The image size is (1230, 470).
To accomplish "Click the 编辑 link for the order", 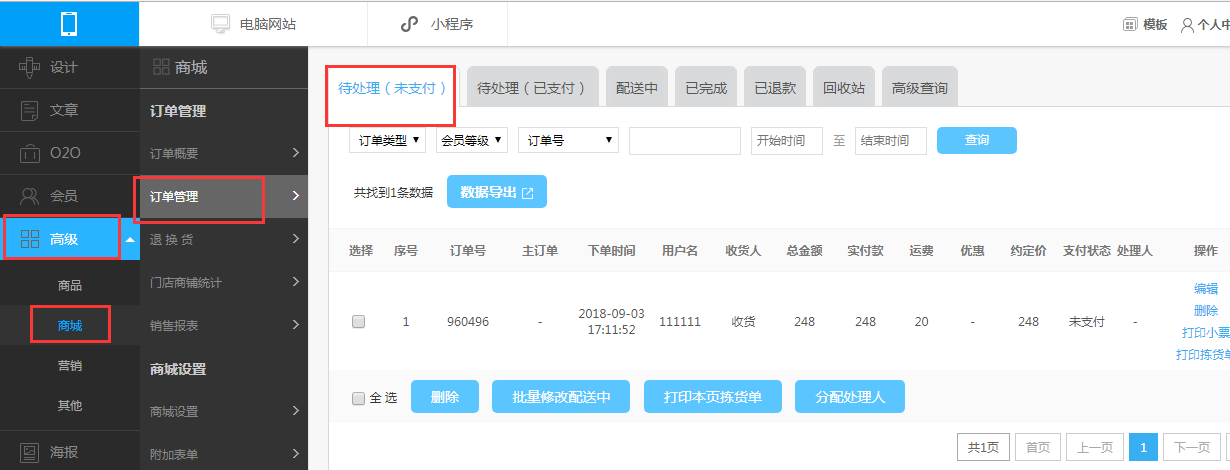I will 1206,289.
